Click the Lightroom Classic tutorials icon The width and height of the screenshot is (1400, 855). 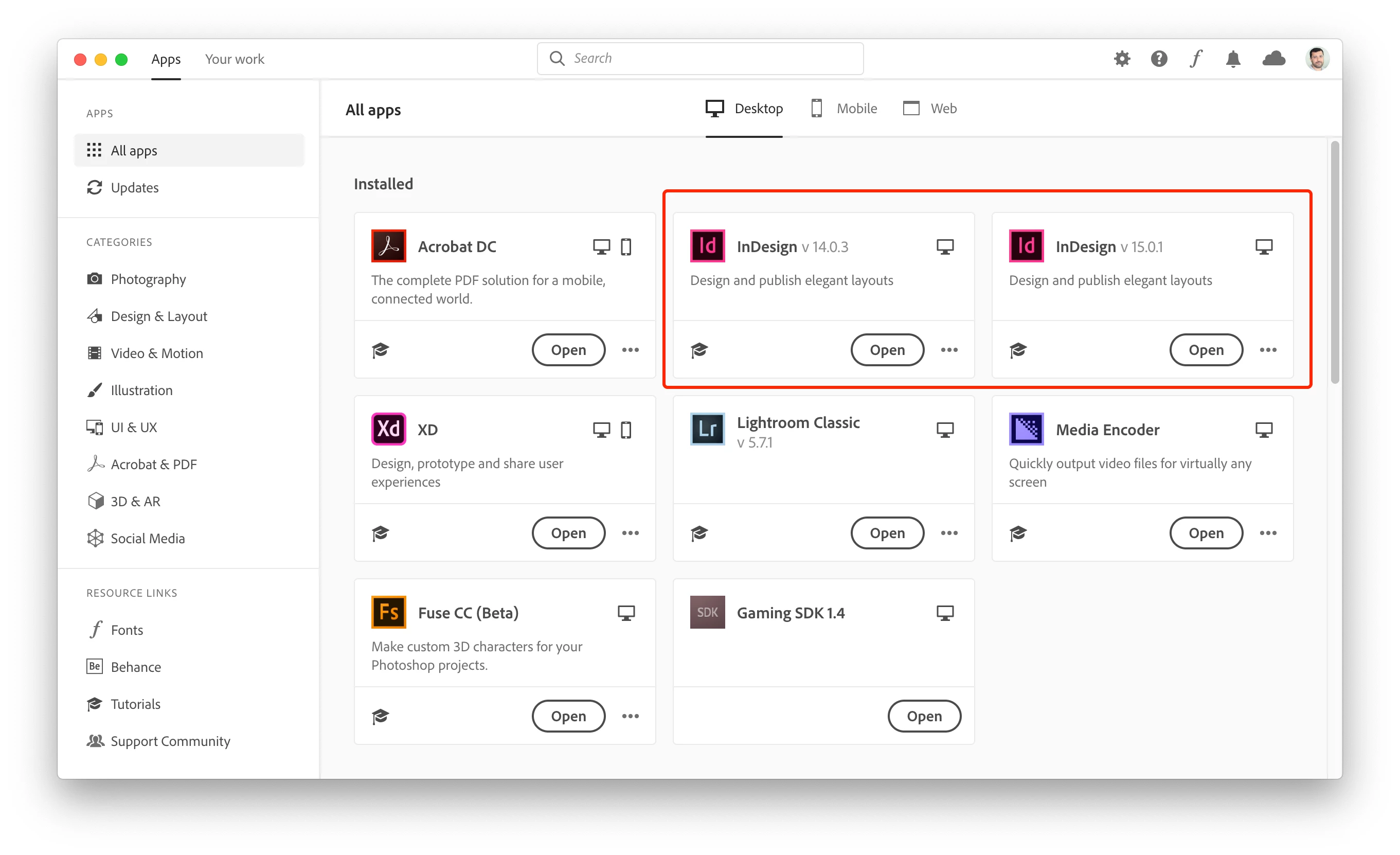699,532
